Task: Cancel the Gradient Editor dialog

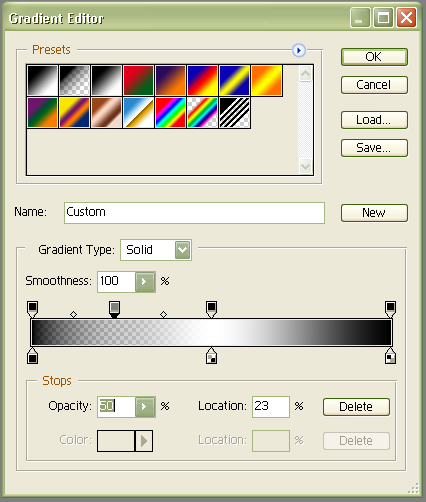Action: 374,85
